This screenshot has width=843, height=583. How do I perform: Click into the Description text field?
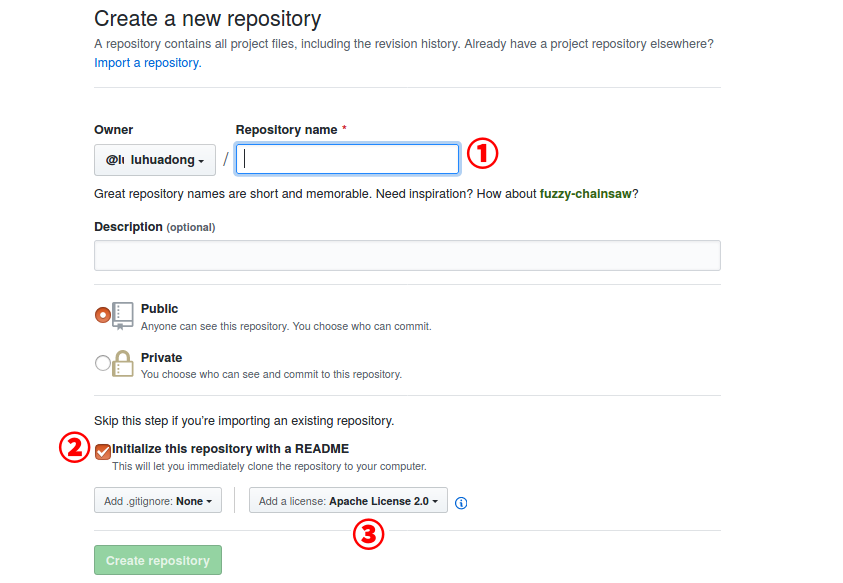tap(408, 255)
